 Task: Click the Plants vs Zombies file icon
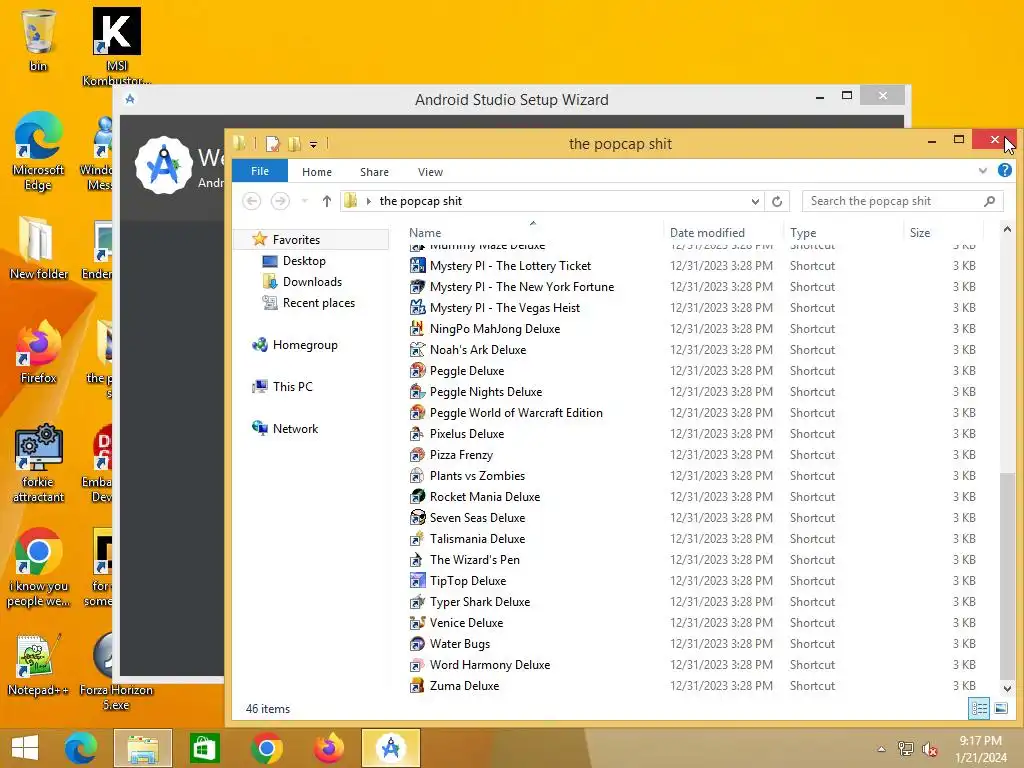[x=417, y=476]
